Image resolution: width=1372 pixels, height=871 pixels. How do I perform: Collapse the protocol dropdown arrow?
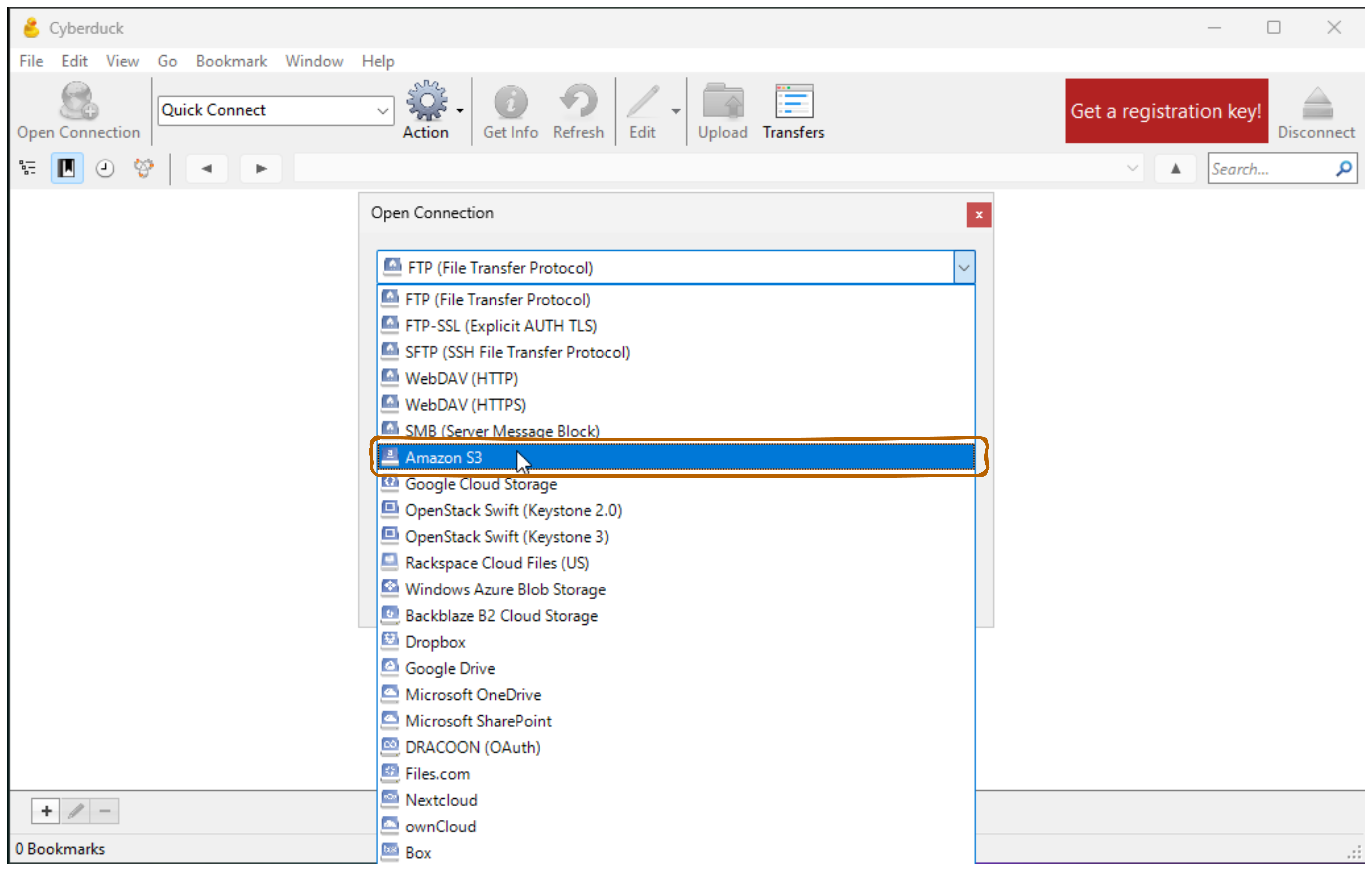(x=964, y=268)
